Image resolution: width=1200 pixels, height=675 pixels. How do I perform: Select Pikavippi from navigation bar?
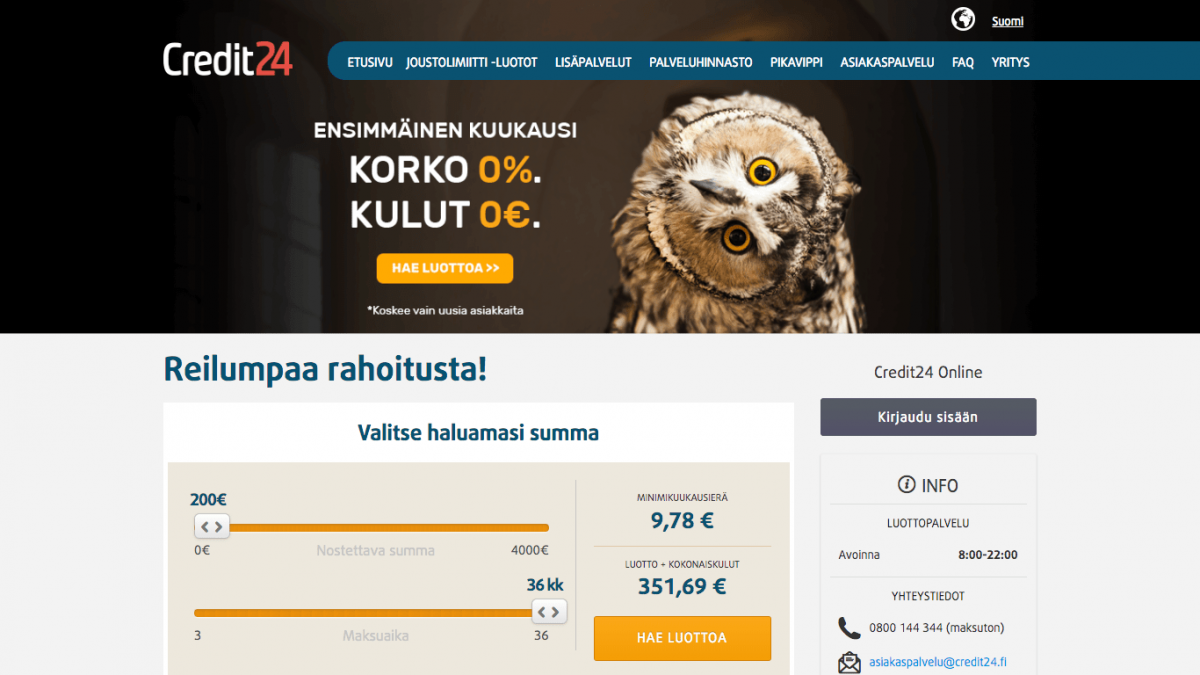pyautogui.click(x=797, y=62)
